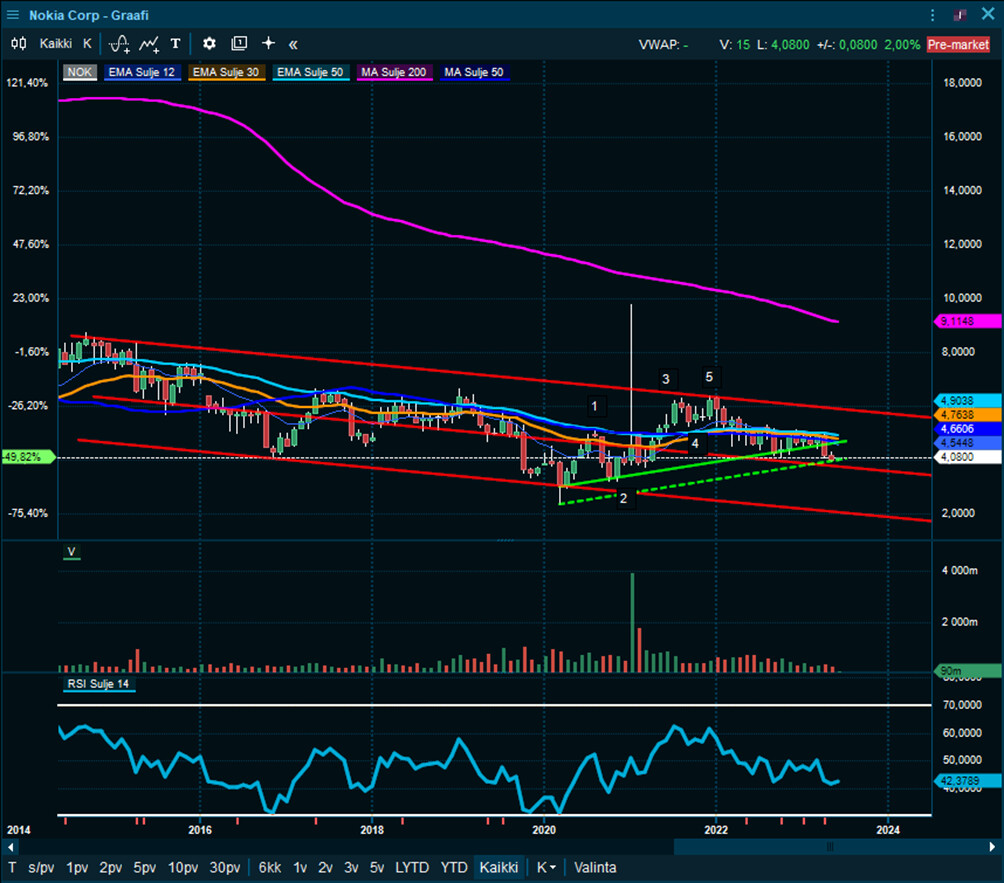The image size is (1004, 883).
Task: Click the RSI value tag 42,3789
Action: 967,781
